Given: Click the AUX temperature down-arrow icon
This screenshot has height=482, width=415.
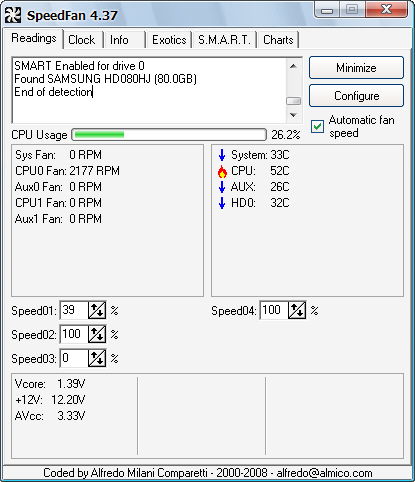Looking at the screenshot, I should point(222,187).
